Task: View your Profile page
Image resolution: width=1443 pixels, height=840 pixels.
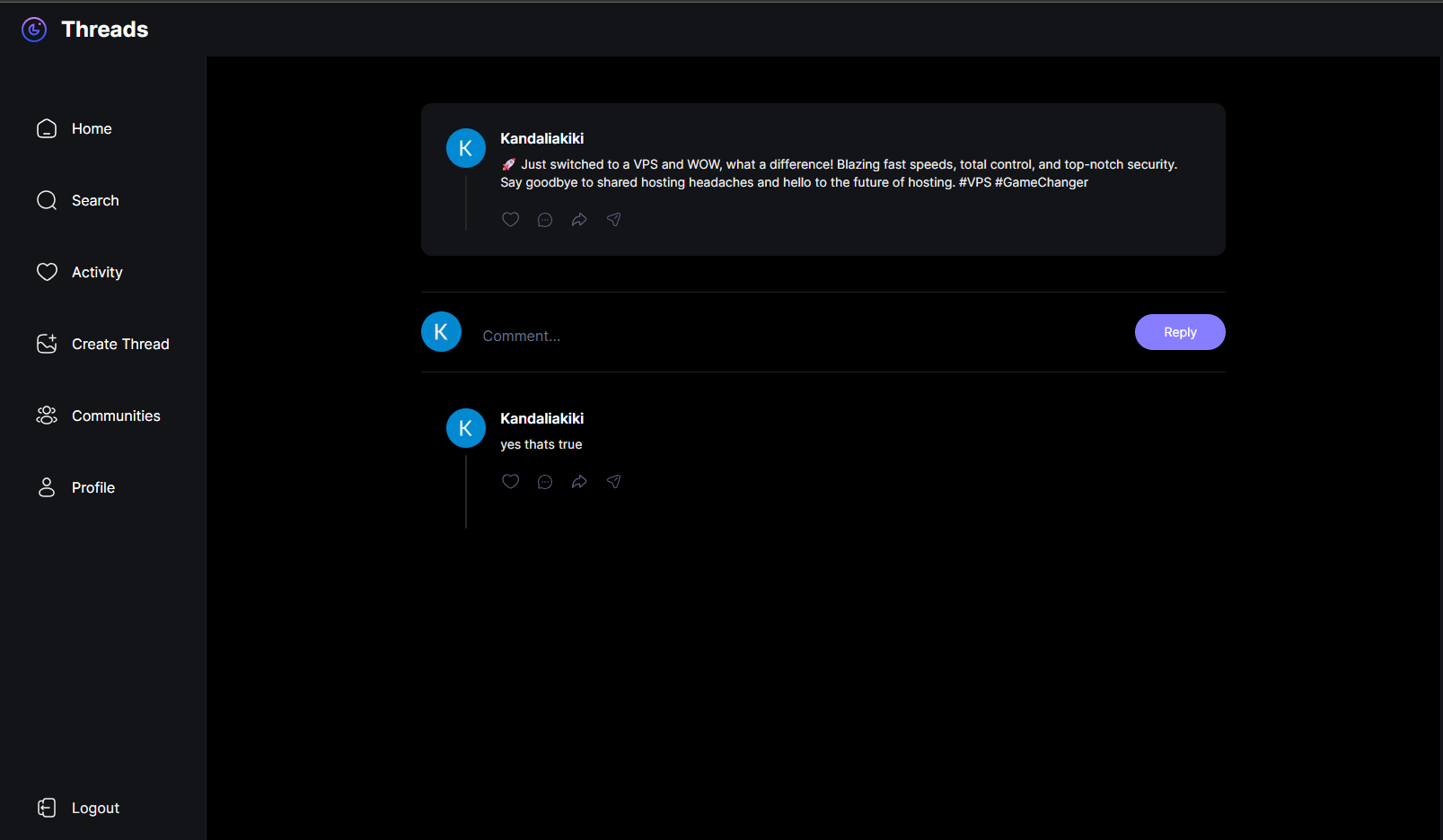Action: (92, 487)
